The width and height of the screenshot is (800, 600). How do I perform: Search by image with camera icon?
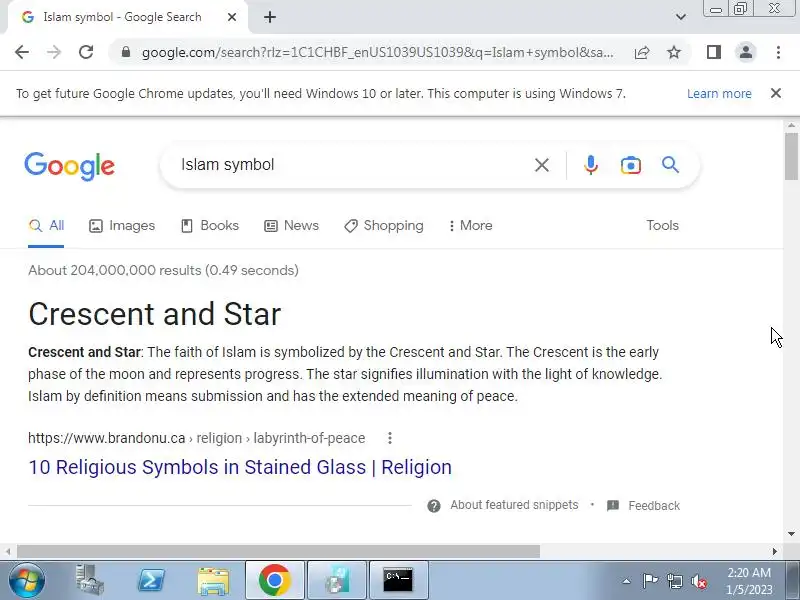click(x=631, y=165)
